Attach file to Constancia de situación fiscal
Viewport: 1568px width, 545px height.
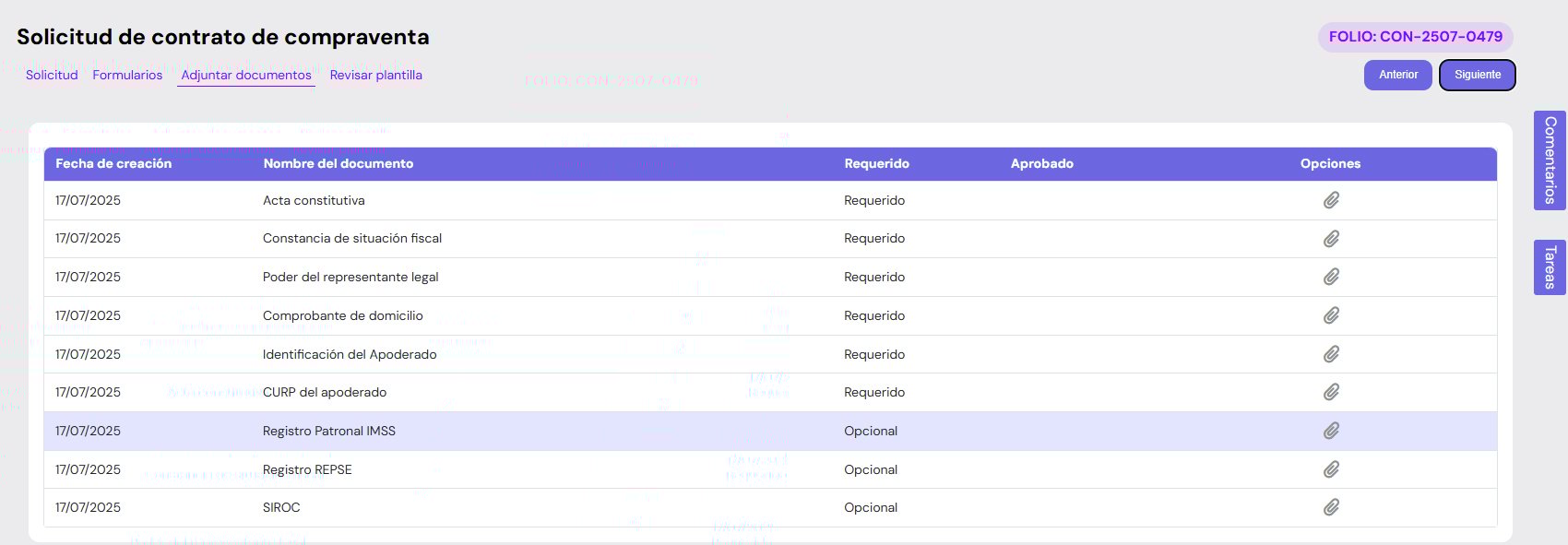pyautogui.click(x=1331, y=239)
